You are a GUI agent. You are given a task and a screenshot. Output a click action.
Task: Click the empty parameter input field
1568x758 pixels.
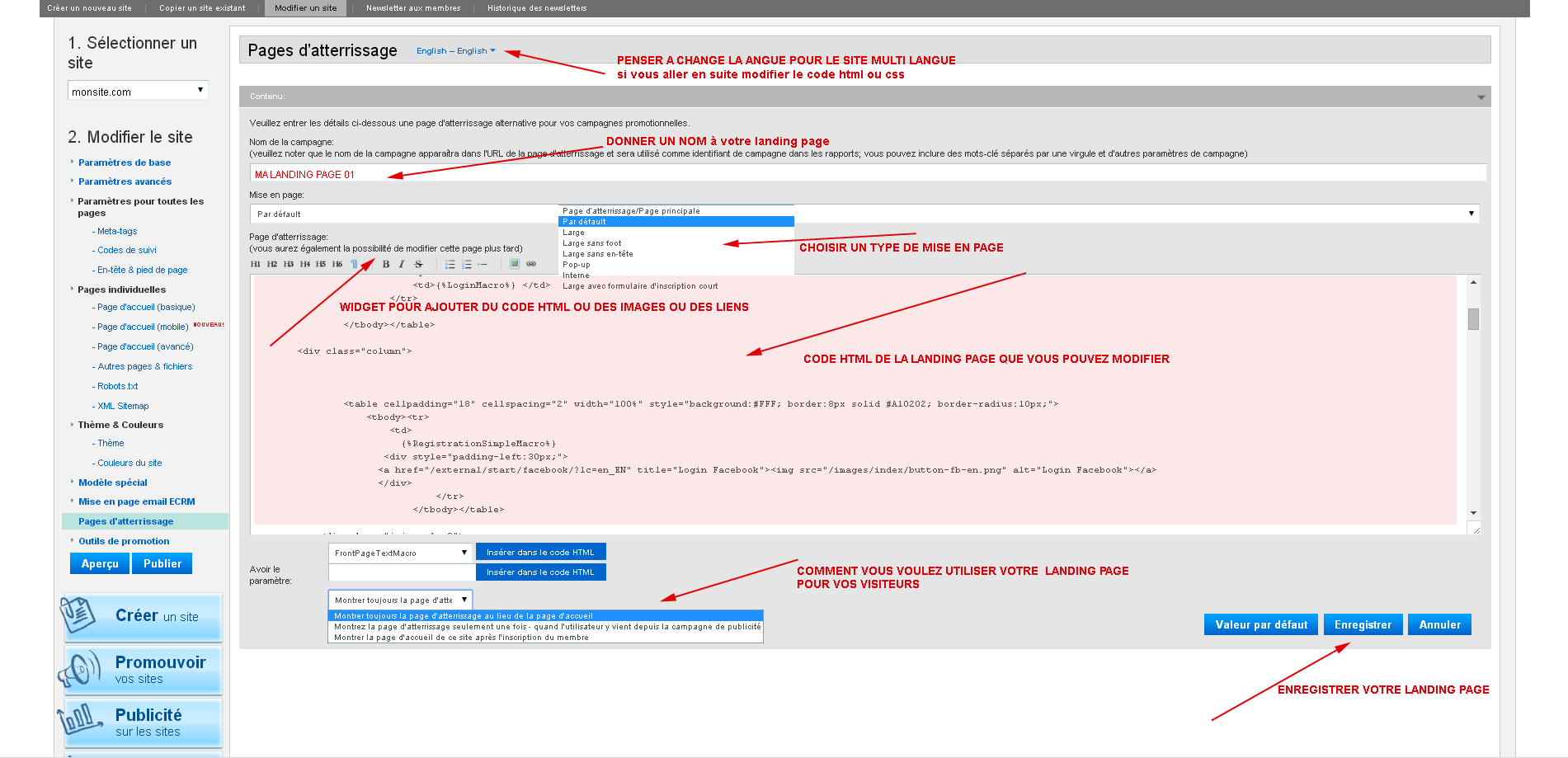[401, 572]
